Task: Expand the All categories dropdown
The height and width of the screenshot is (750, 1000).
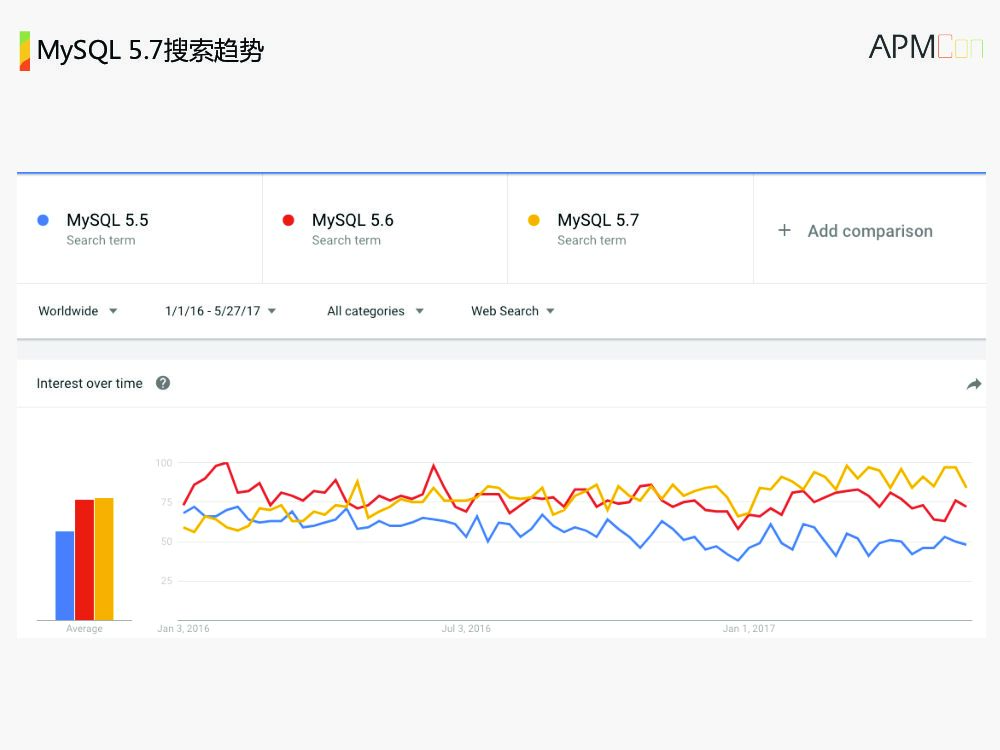Action: [x=375, y=311]
